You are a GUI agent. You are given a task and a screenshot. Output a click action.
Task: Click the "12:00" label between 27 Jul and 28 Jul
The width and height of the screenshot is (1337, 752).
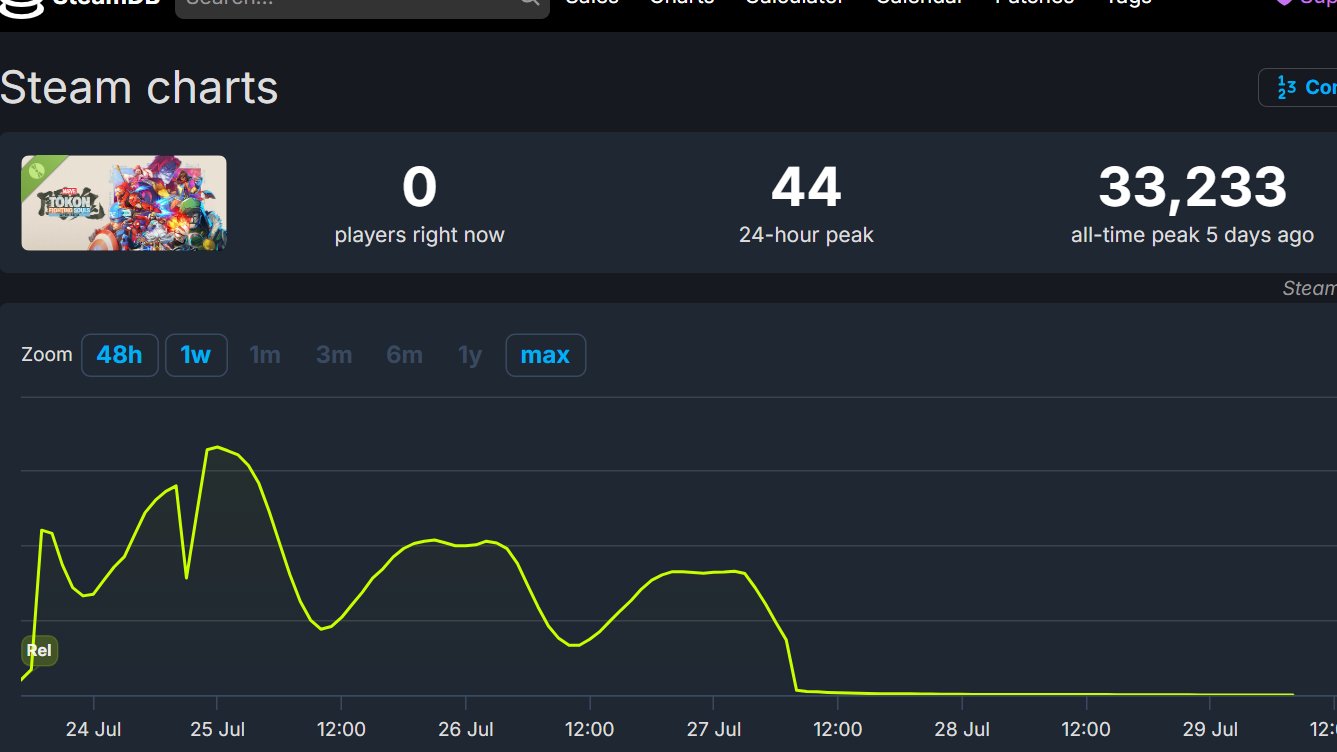837,729
